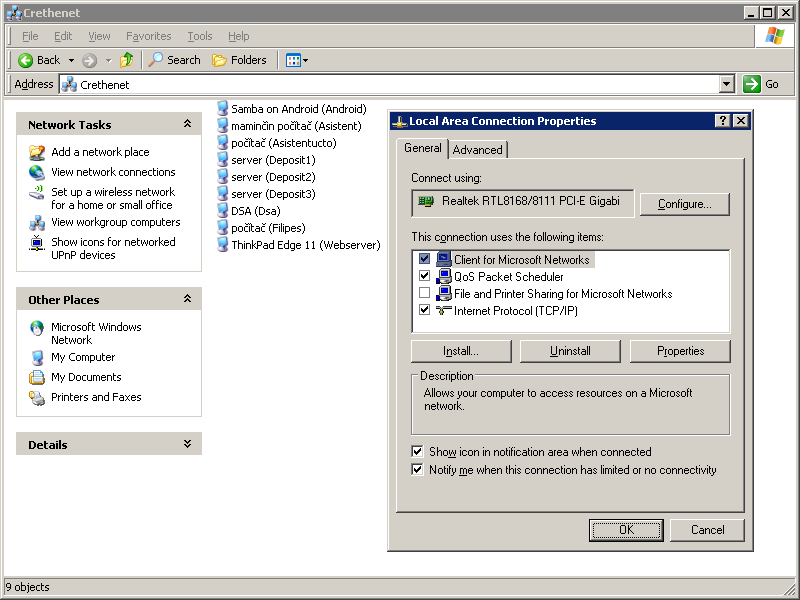Open the Help menu
Image resolution: width=800 pixels, height=600 pixels.
pyautogui.click(x=238, y=36)
